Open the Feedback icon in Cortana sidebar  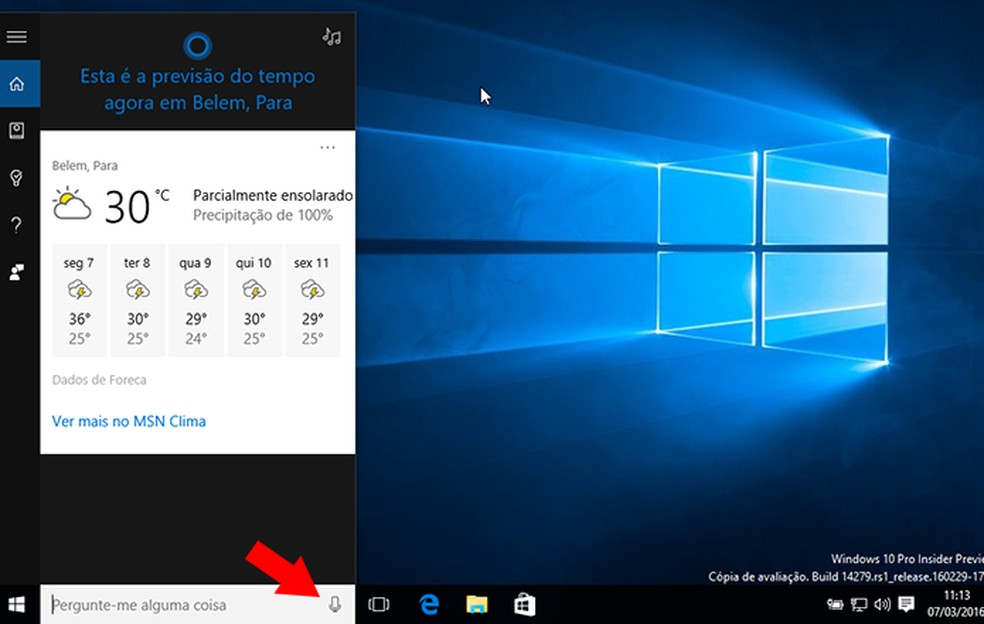click(17, 272)
